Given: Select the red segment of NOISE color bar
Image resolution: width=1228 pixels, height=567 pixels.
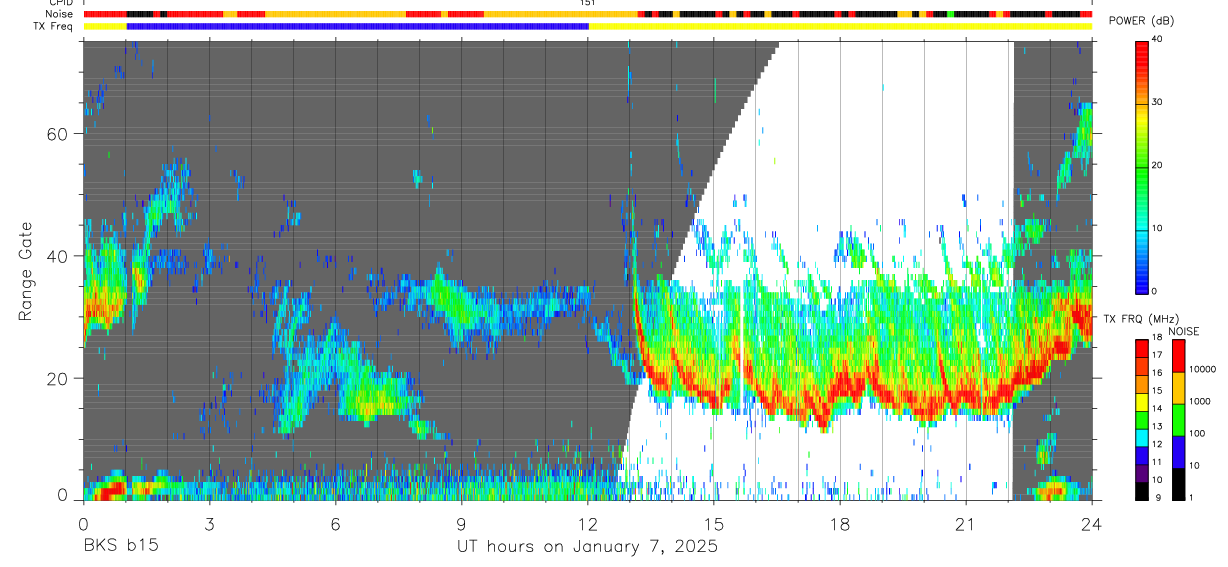Looking at the screenshot, I should [x=1178, y=356].
